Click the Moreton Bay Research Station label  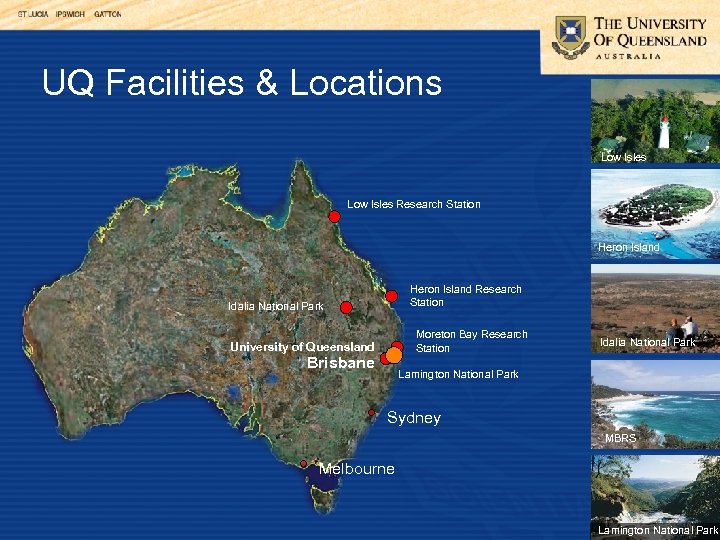pyautogui.click(x=472, y=341)
